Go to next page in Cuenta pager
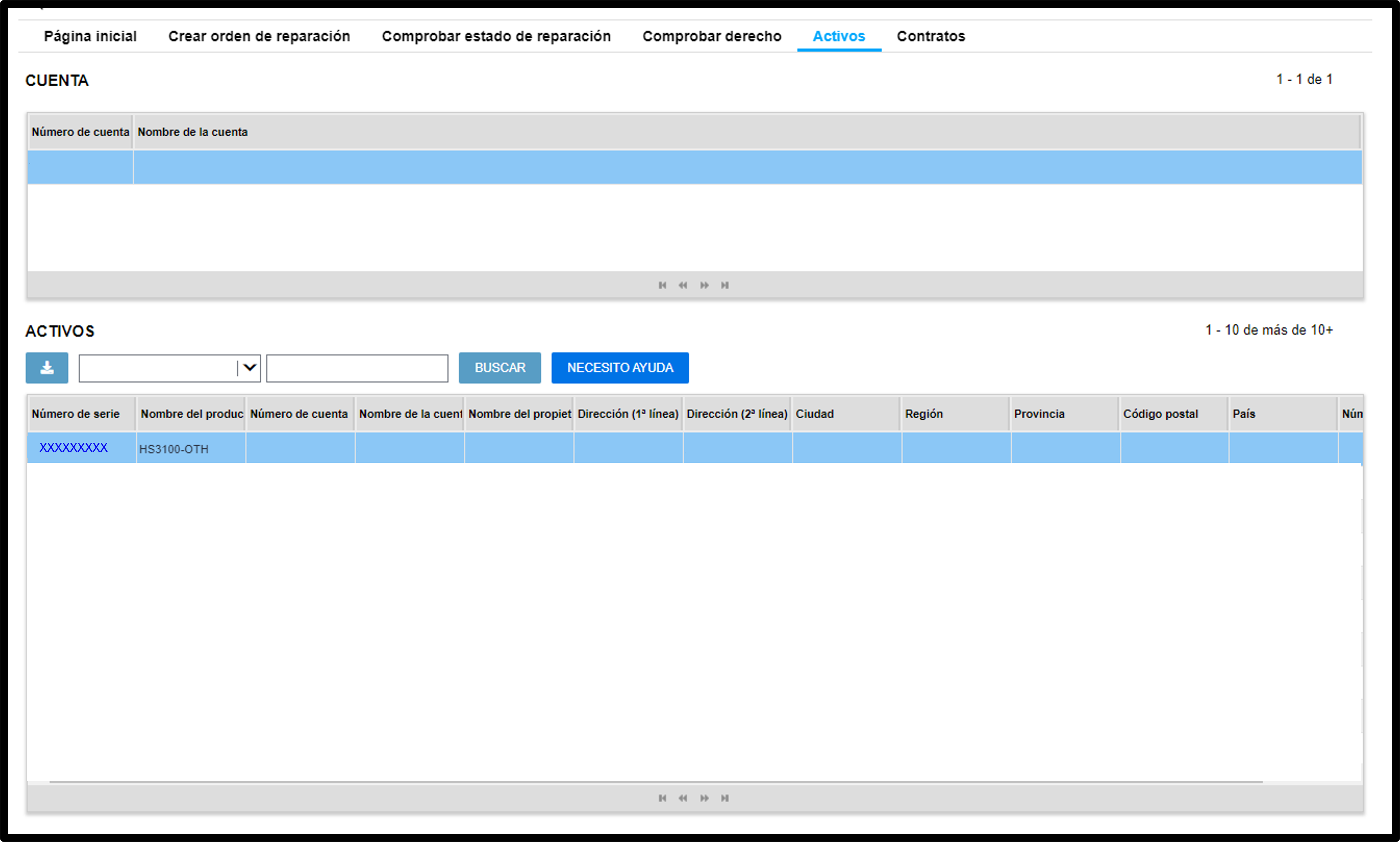This screenshot has height=842, width=1400. [704, 285]
